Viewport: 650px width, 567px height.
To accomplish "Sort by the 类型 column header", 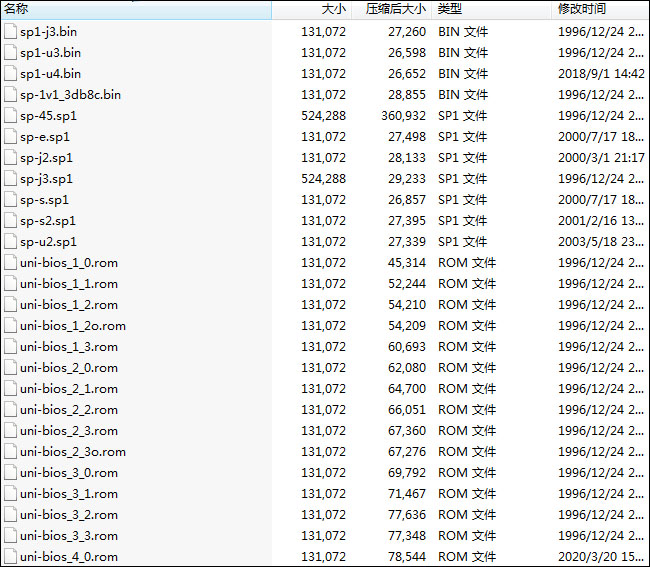I will coord(492,9).
